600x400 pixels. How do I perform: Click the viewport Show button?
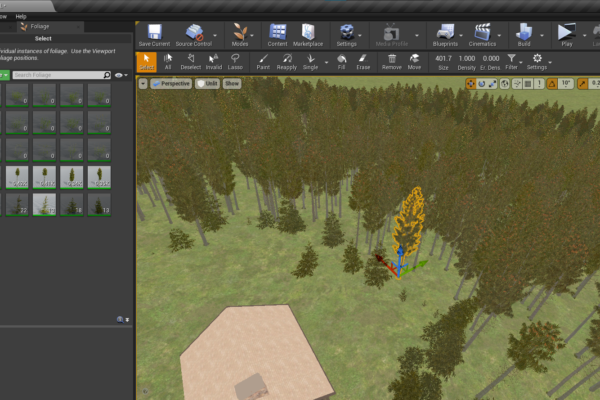tap(232, 83)
